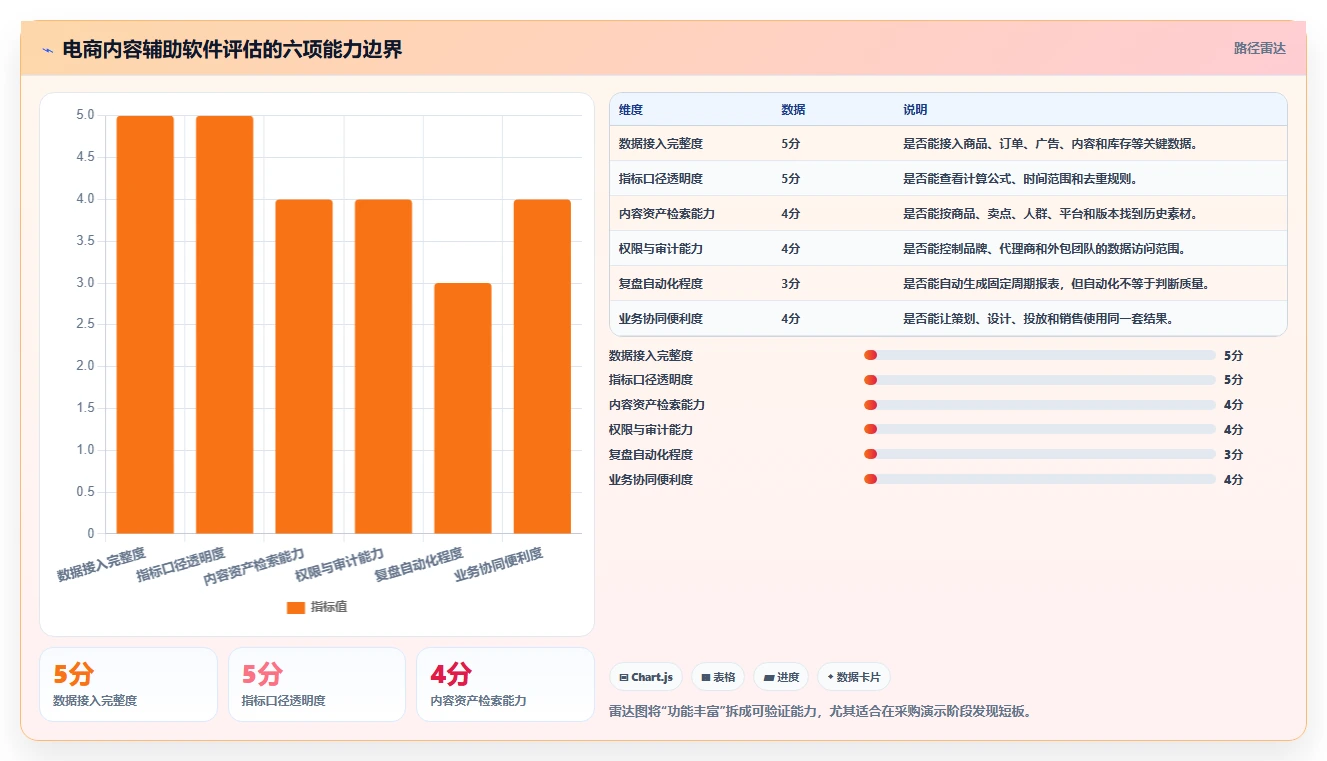The width and height of the screenshot is (1327, 761).
Task: Open the 数据接入完整度 5分 stat card
Action: [128, 684]
